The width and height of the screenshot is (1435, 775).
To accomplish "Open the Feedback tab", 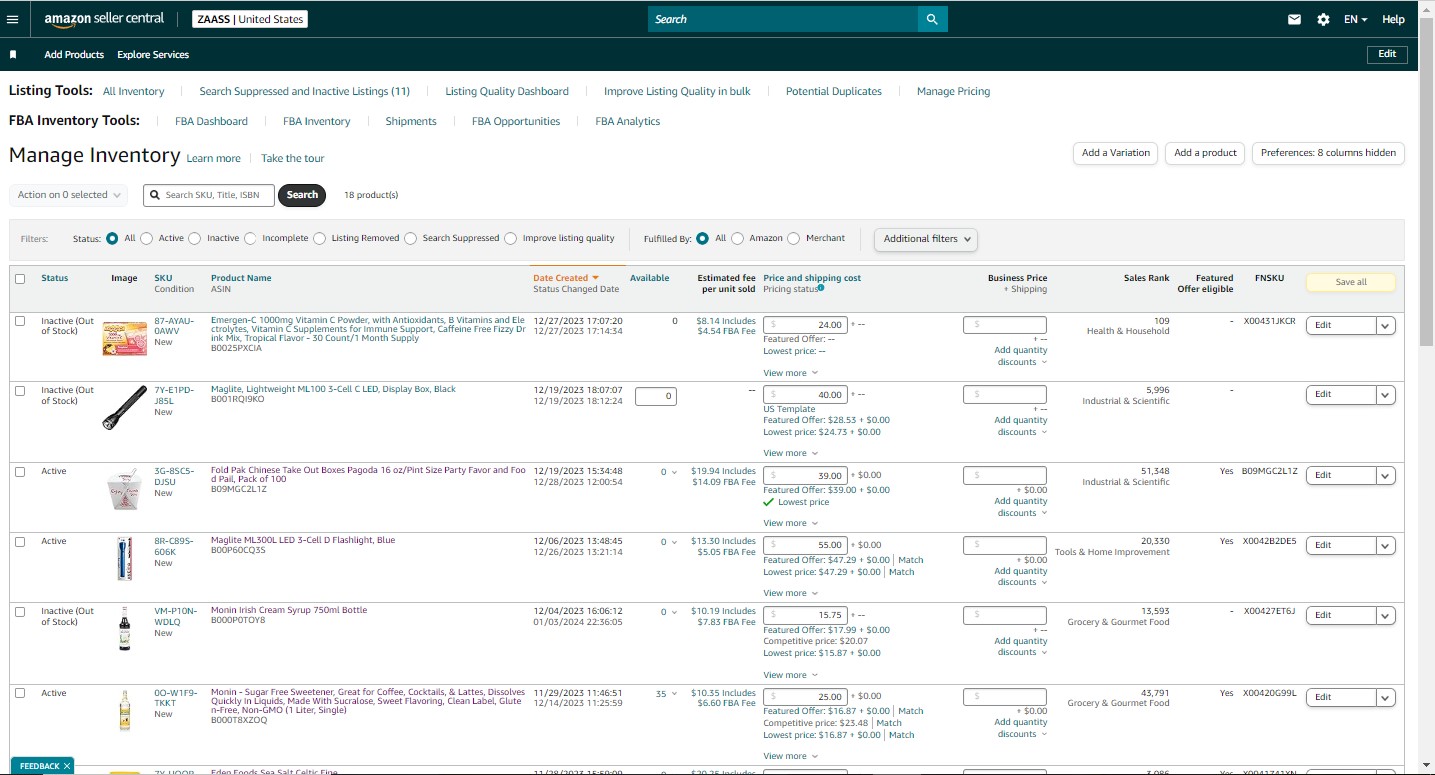I will [x=39, y=766].
